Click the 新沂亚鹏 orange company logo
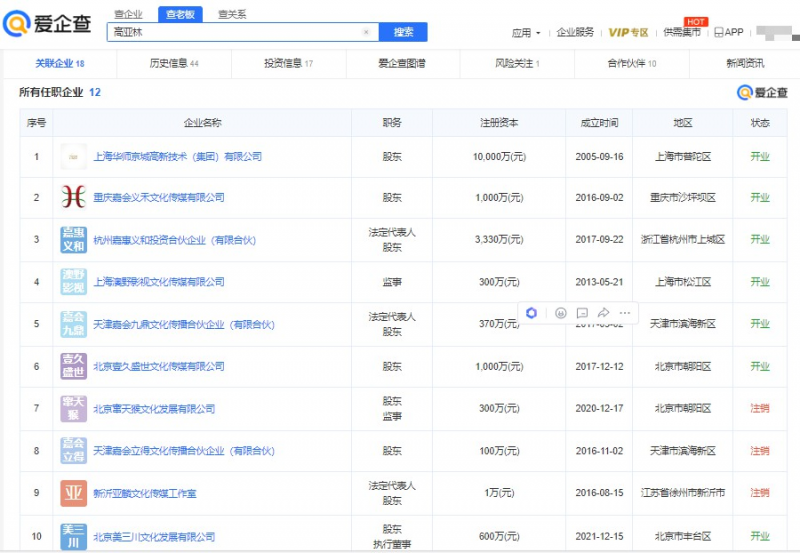Viewport: 800px width, 553px height. (x=73, y=493)
